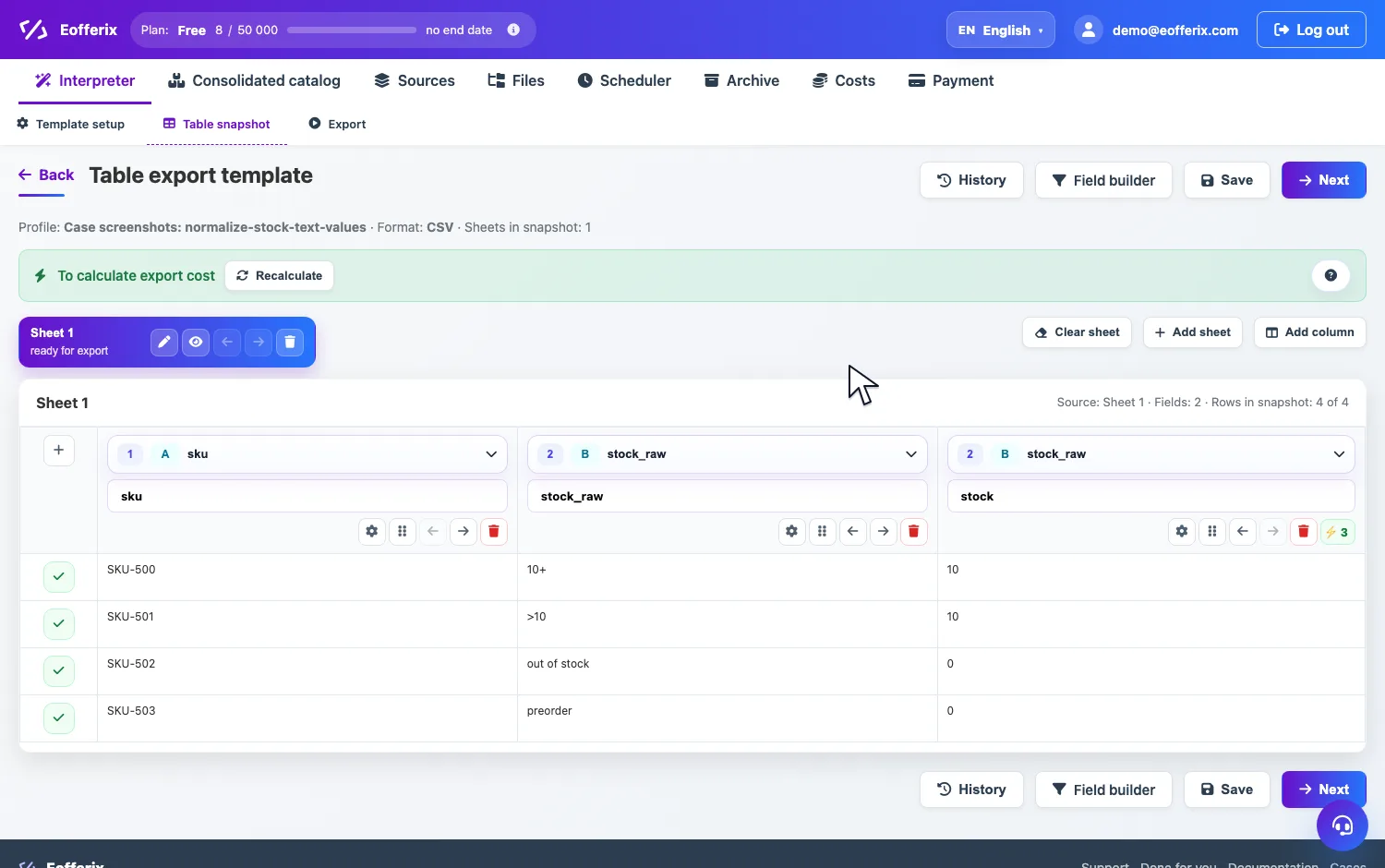Move stock column right arrow
Viewport: 1385px width, 868px height.
[x=1273, y=531]
